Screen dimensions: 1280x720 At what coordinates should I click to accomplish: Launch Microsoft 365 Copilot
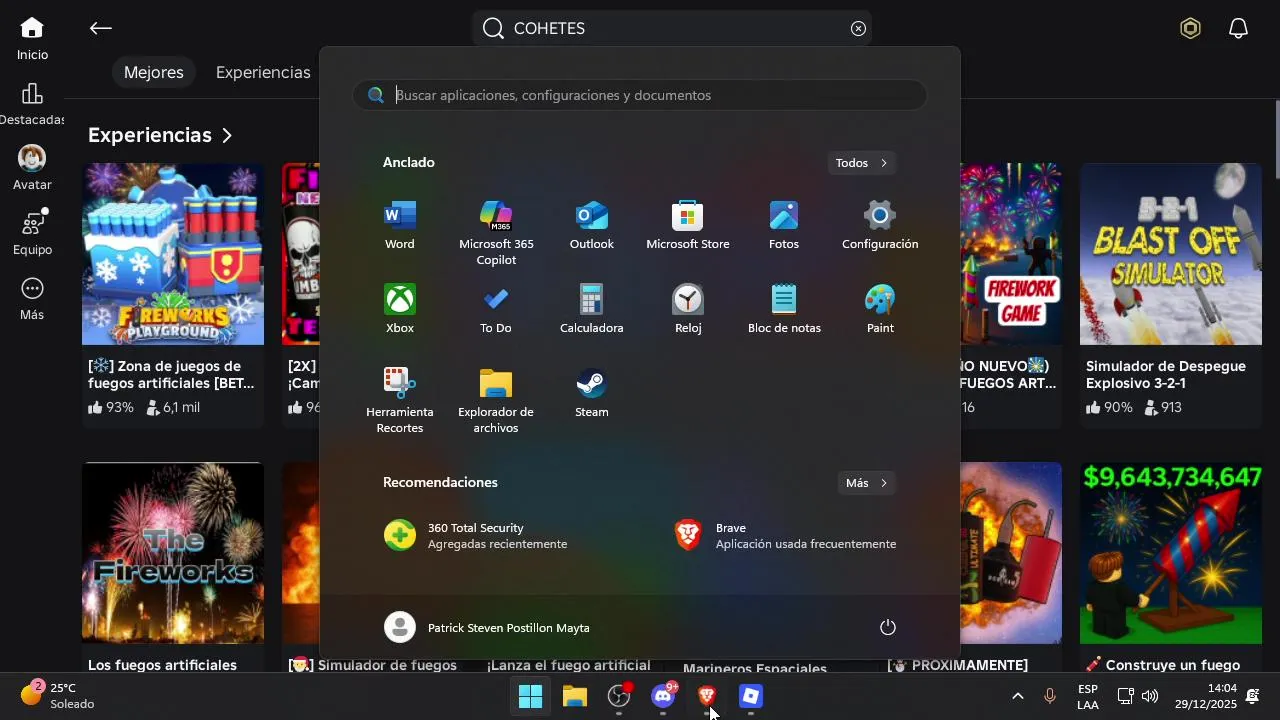[x=496, y=234]
